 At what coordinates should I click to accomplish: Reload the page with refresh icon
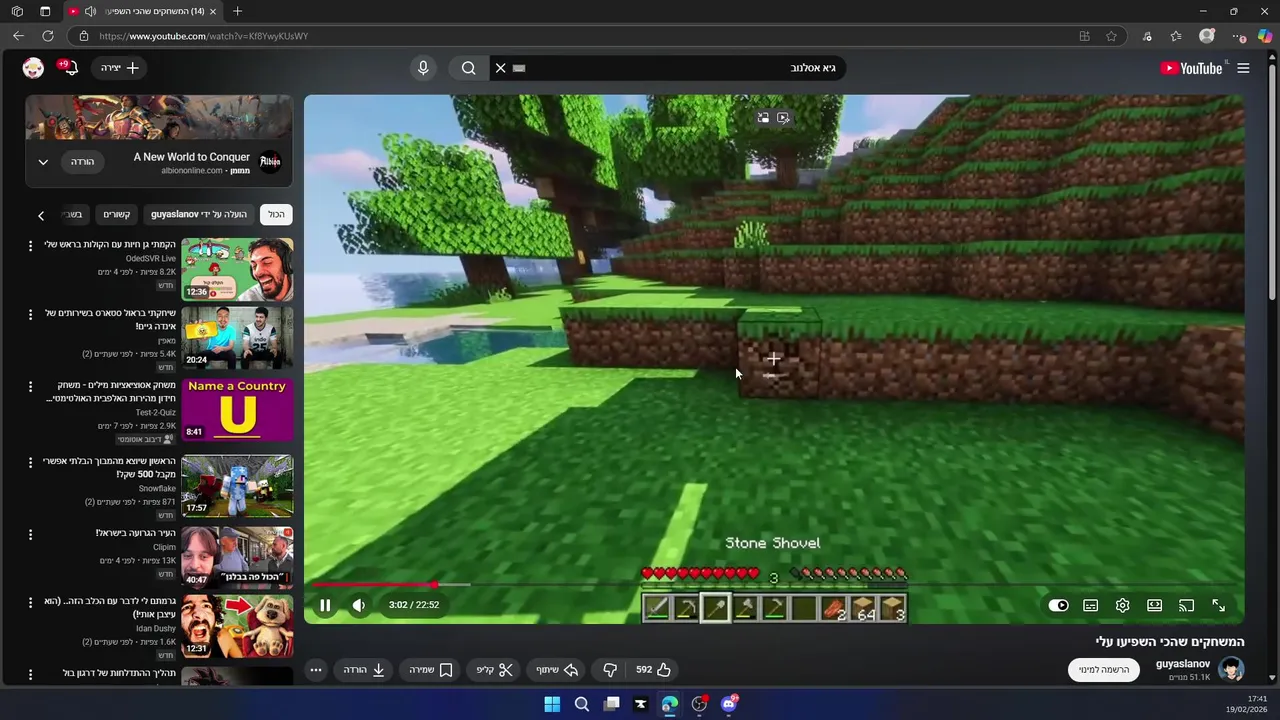[48, 36]
